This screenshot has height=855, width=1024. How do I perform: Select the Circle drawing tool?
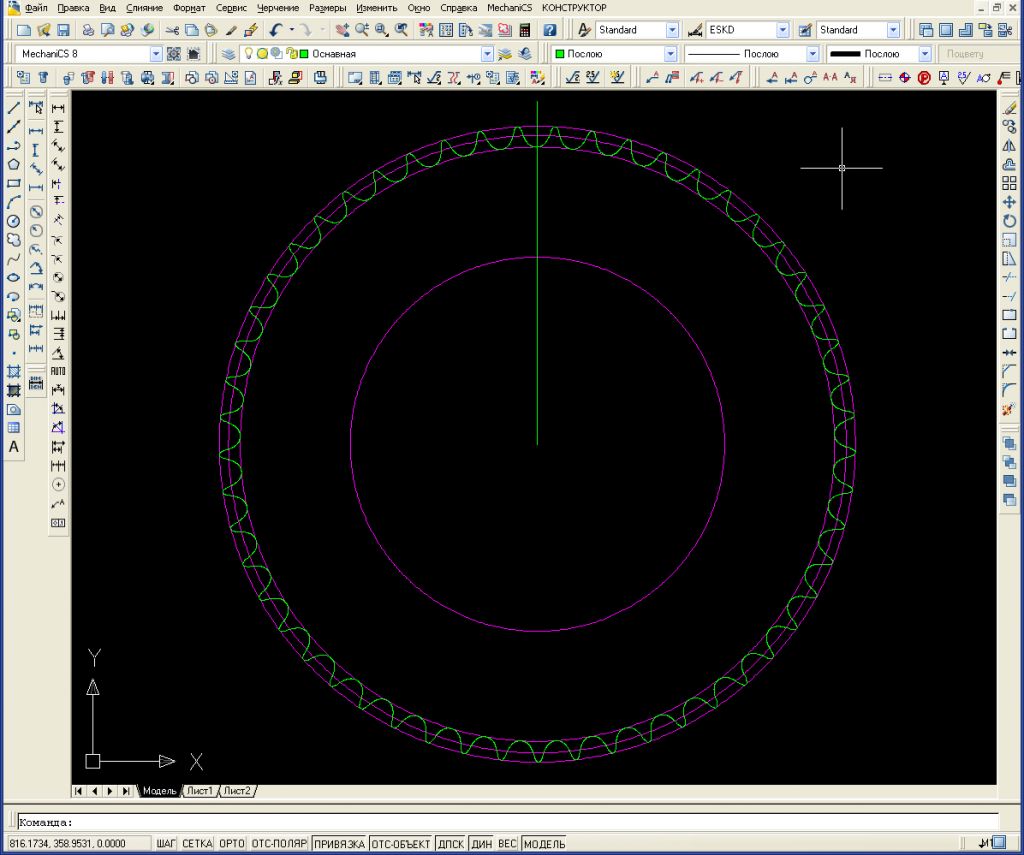coord(14,221)
